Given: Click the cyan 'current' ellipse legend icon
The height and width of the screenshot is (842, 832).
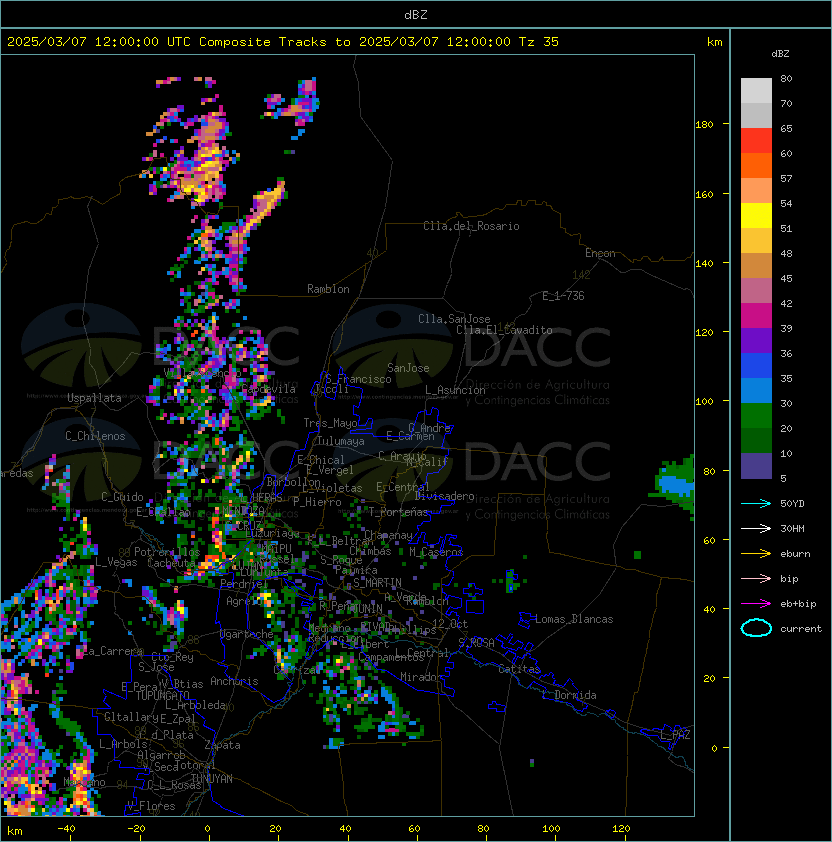Looking at the screenshot, I should pyautogui.click(x=756, y=628).
